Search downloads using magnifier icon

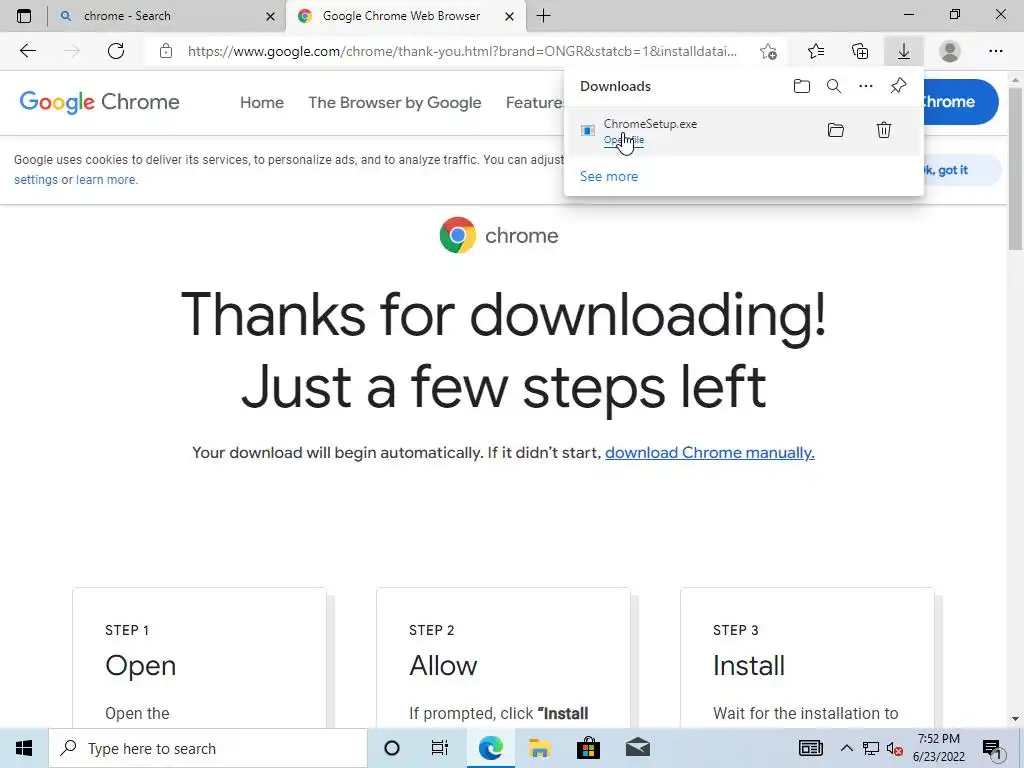click(x=834, y=86)
